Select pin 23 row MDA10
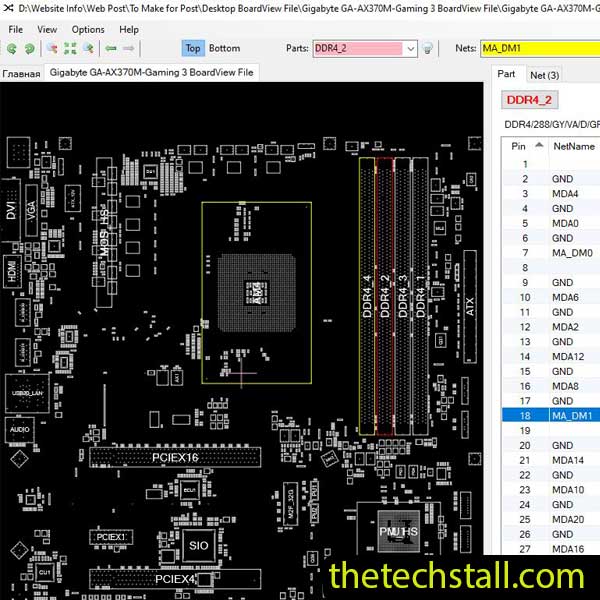The image size is (600, 600). point(551,490)
